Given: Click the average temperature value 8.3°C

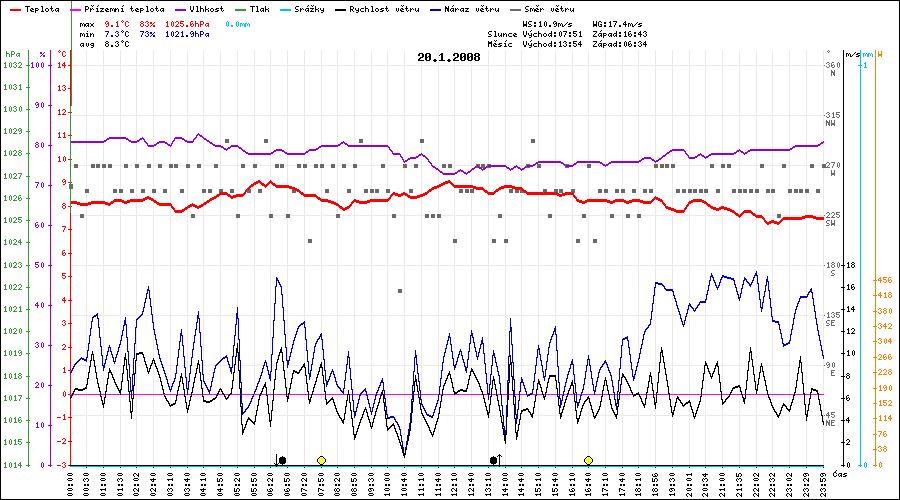Looking at the screenshot, I should click(117, 44).
